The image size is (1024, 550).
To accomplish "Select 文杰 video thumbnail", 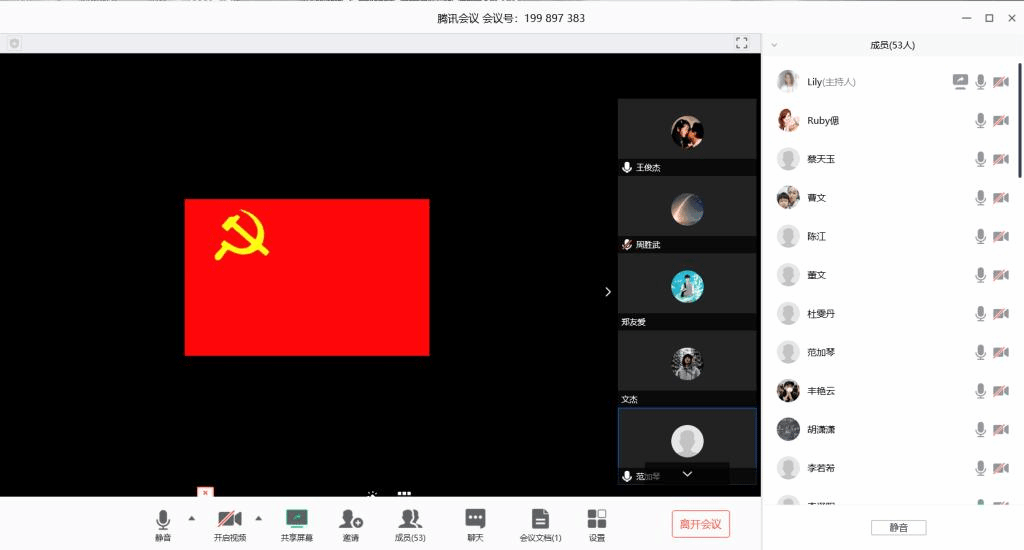I will (687, 368).
